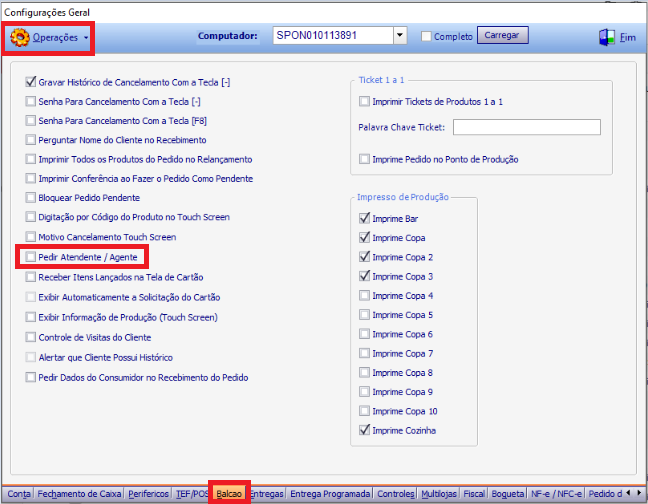
Task: Select the Balcao tab
Action: click(229, 494)
